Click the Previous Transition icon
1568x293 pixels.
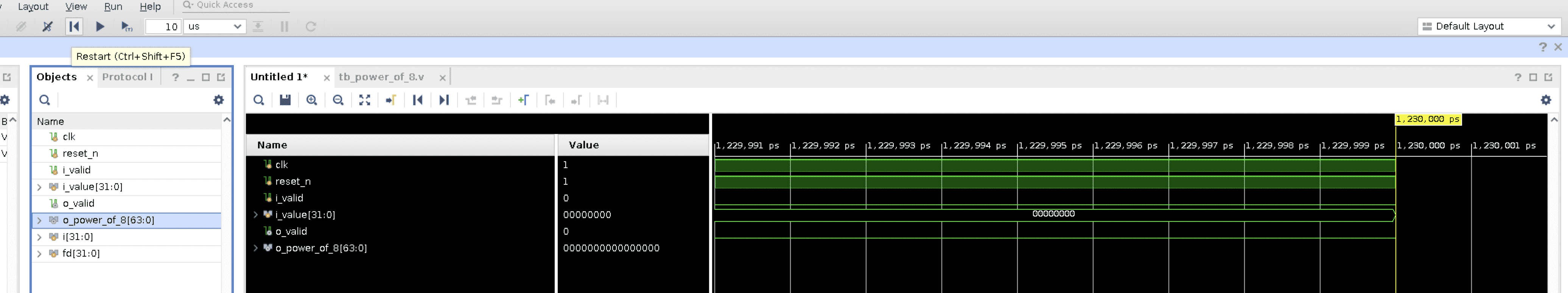click(471, 100)
